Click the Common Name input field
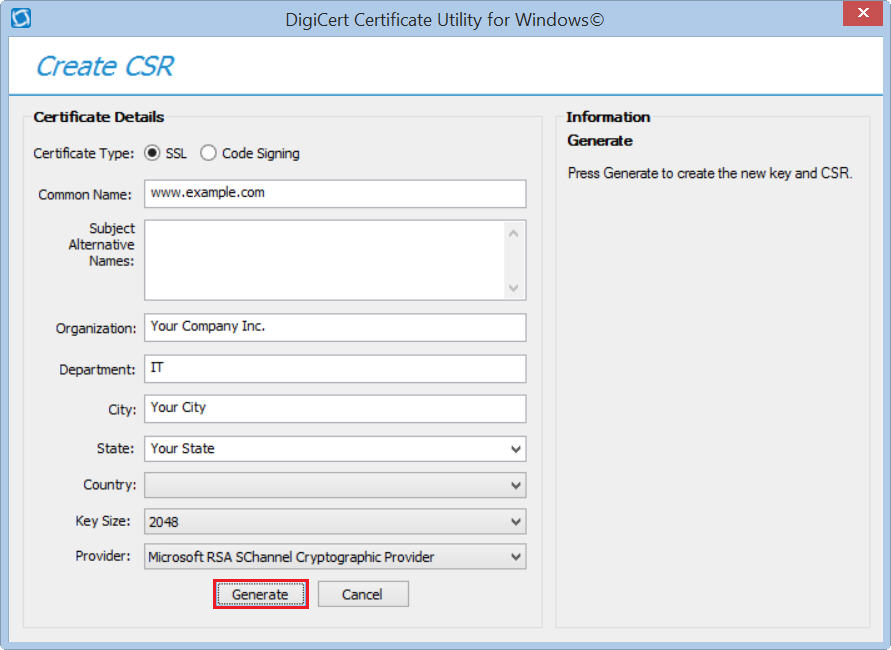The width and height of the screenshot is (891, 650). coord(334,193)
